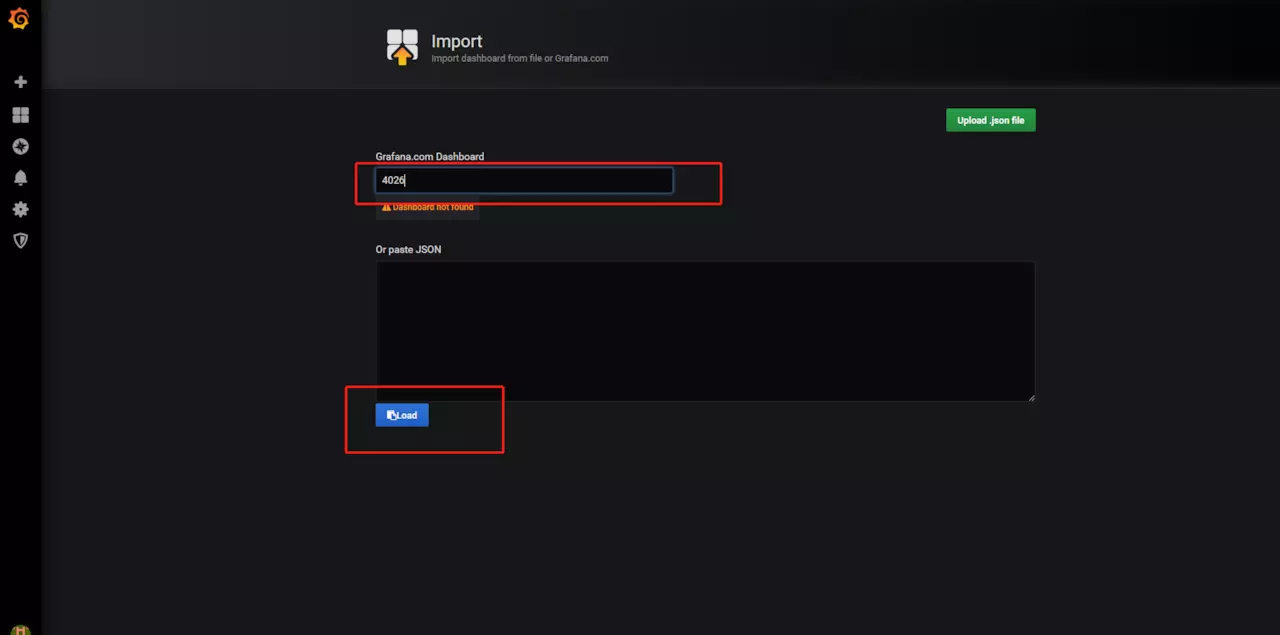The height and width of the screenshot is (635, 1280).
Task: Click the blue Load button
Action: 402,415
